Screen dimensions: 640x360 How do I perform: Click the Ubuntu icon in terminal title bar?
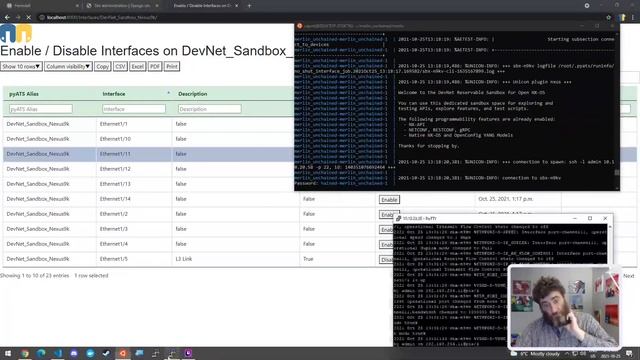(300, 26)
